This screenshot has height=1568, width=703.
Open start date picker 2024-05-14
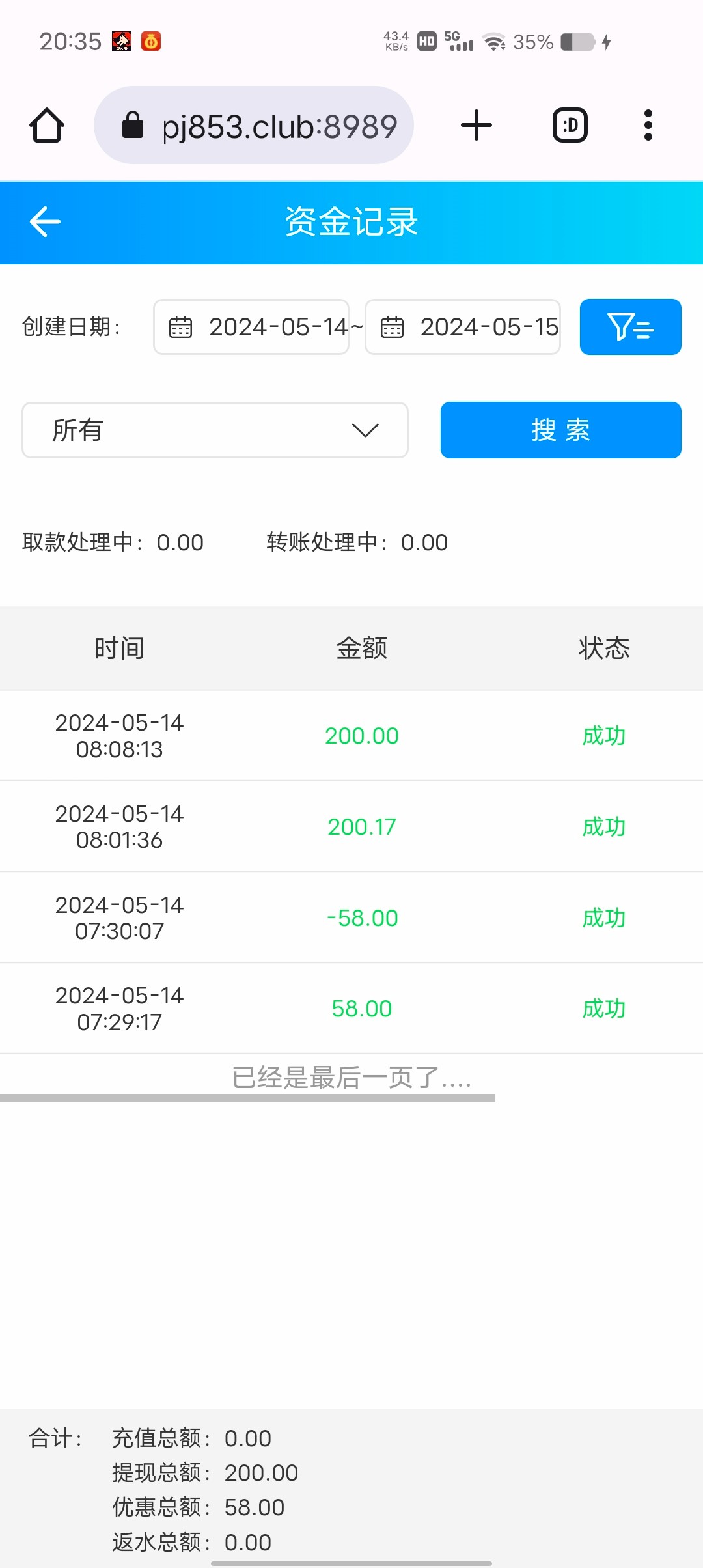(279, 327)
